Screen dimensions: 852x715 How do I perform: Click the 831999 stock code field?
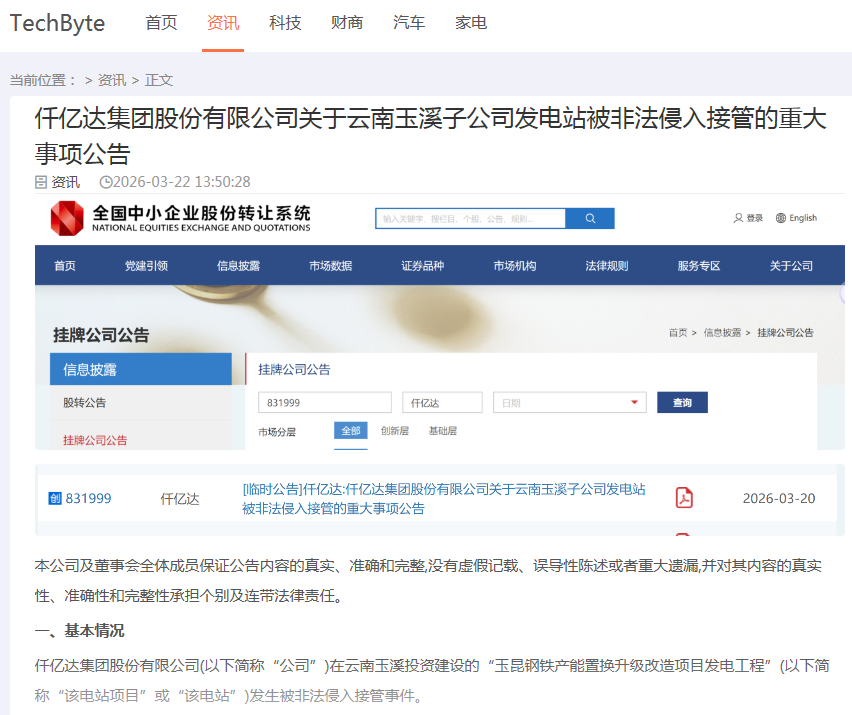(325, 403)
